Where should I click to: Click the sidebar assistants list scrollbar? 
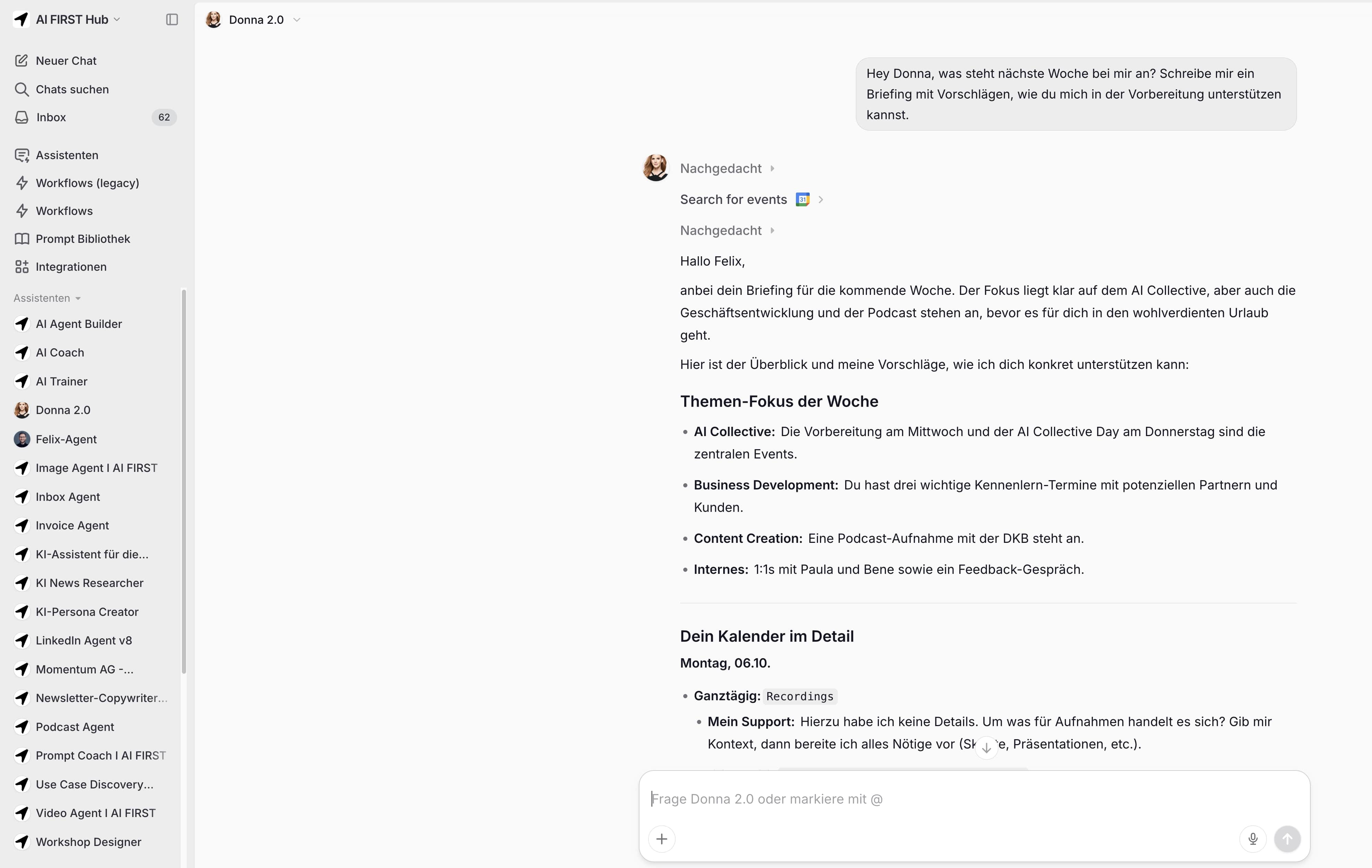point(183,481)
